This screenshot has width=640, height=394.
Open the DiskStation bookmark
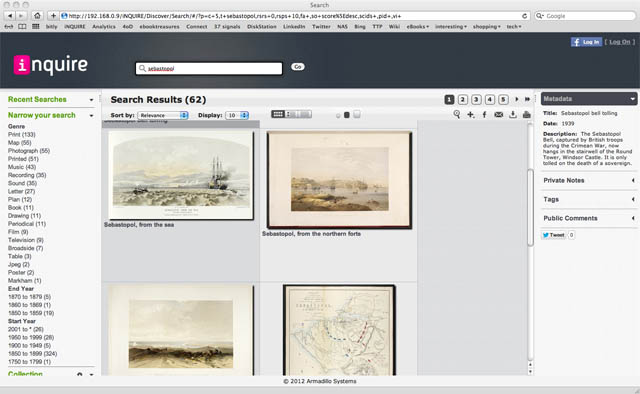point(262,27)
